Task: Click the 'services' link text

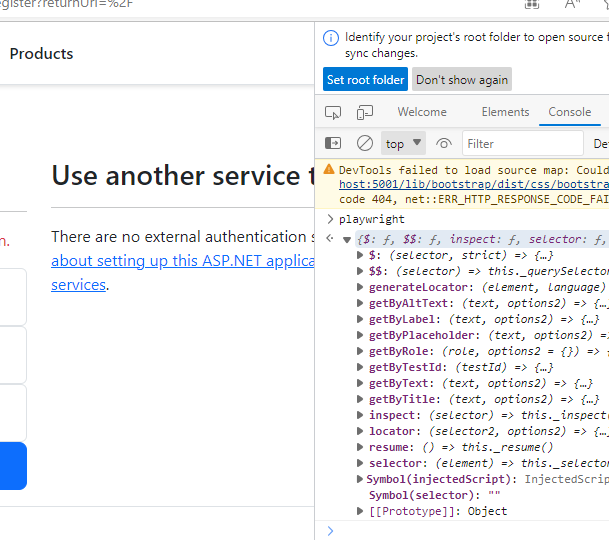Action: 78,285
